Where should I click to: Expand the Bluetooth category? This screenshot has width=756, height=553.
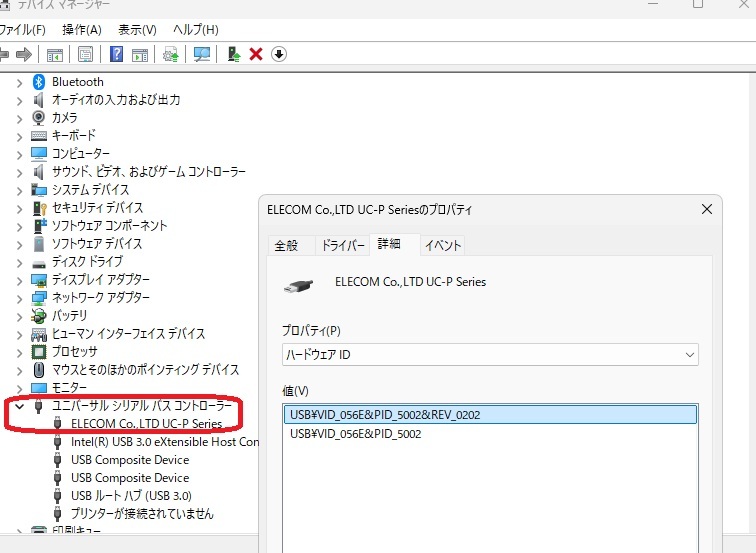(x=19, y=83)
